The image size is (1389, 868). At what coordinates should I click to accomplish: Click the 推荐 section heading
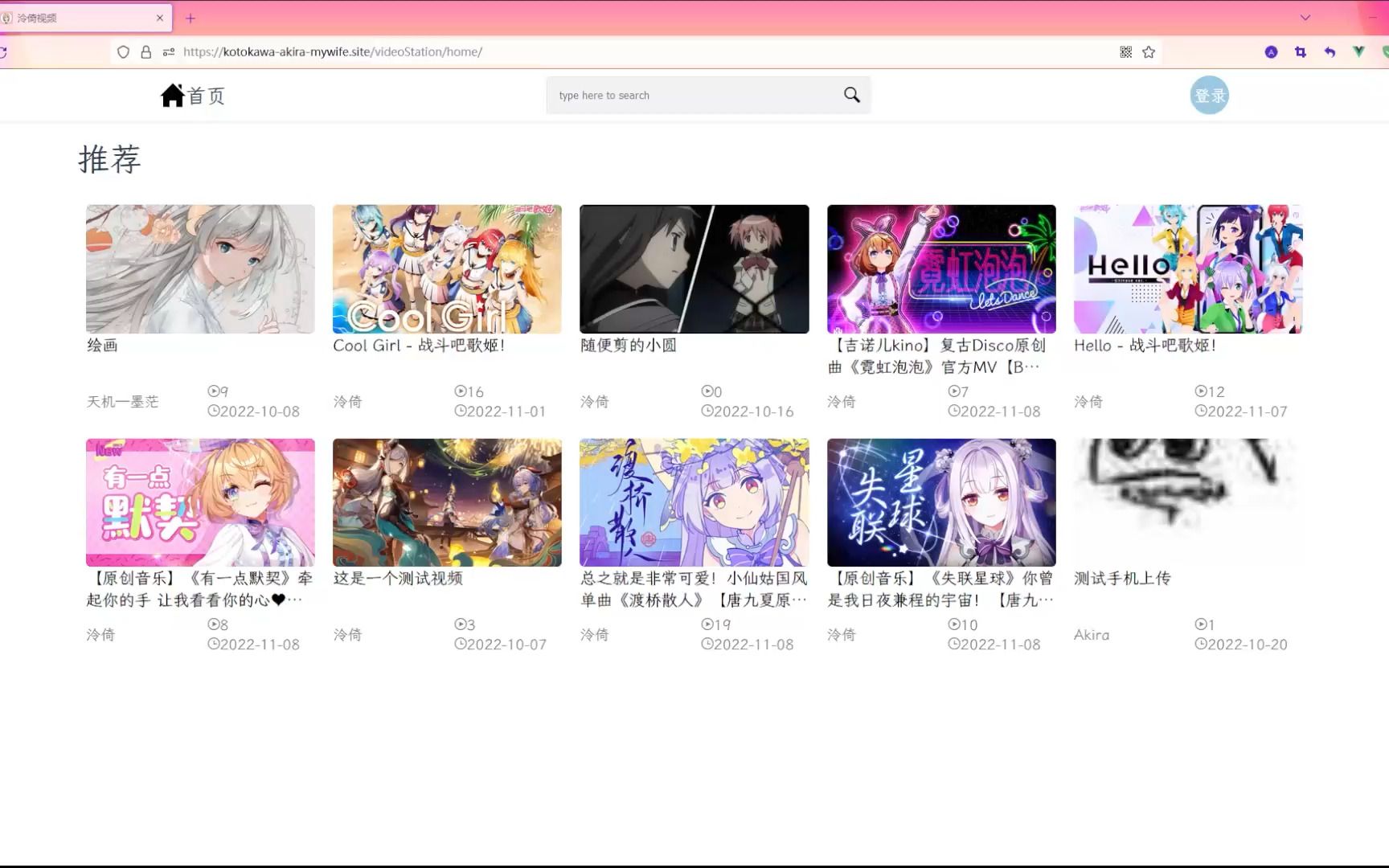(x=110, y=159)
